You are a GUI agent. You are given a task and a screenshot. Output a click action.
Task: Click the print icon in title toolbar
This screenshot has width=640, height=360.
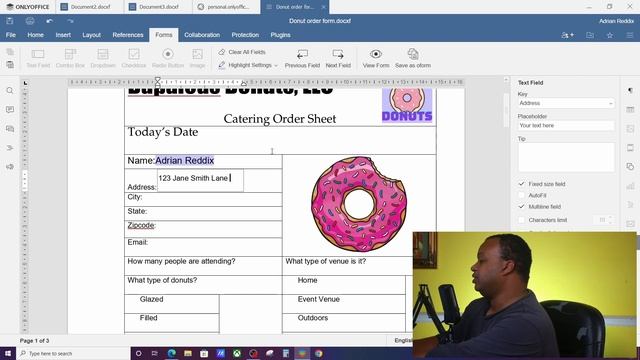coord(30,21)
